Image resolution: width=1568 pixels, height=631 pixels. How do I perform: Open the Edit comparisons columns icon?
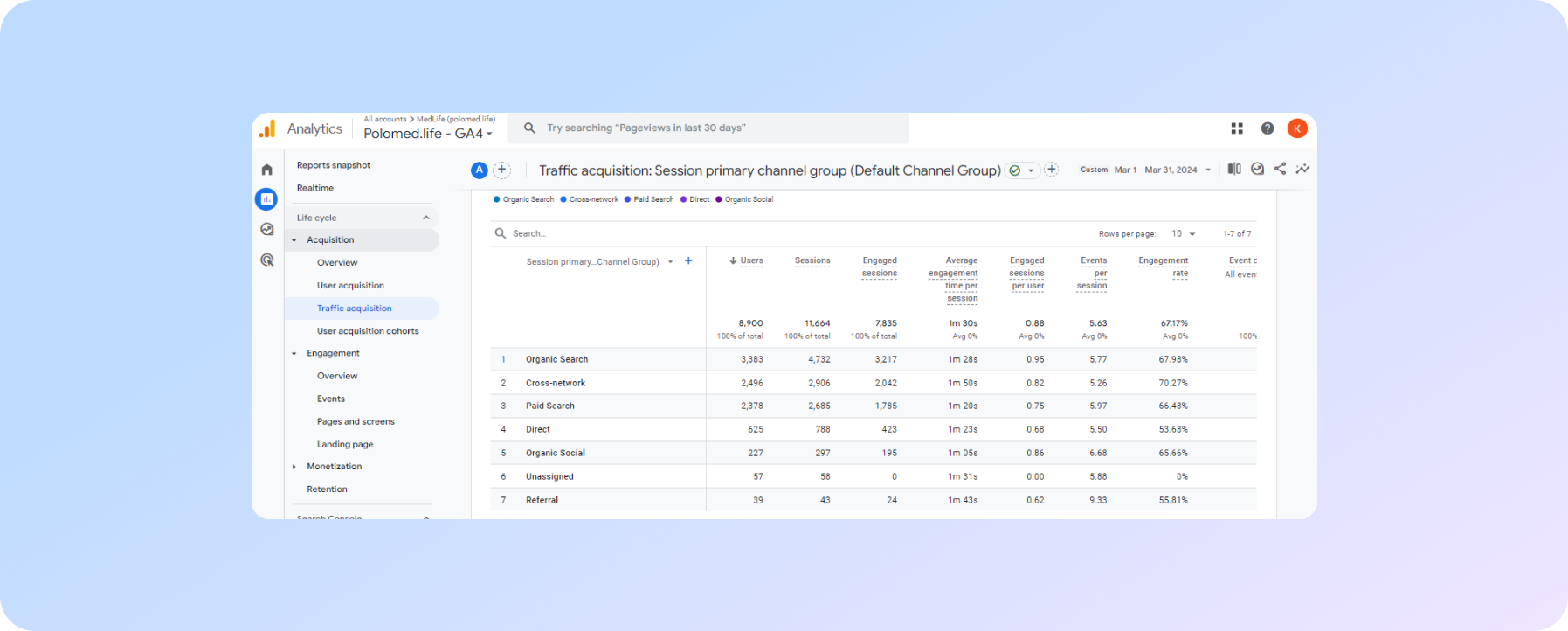pos(1234,169)
